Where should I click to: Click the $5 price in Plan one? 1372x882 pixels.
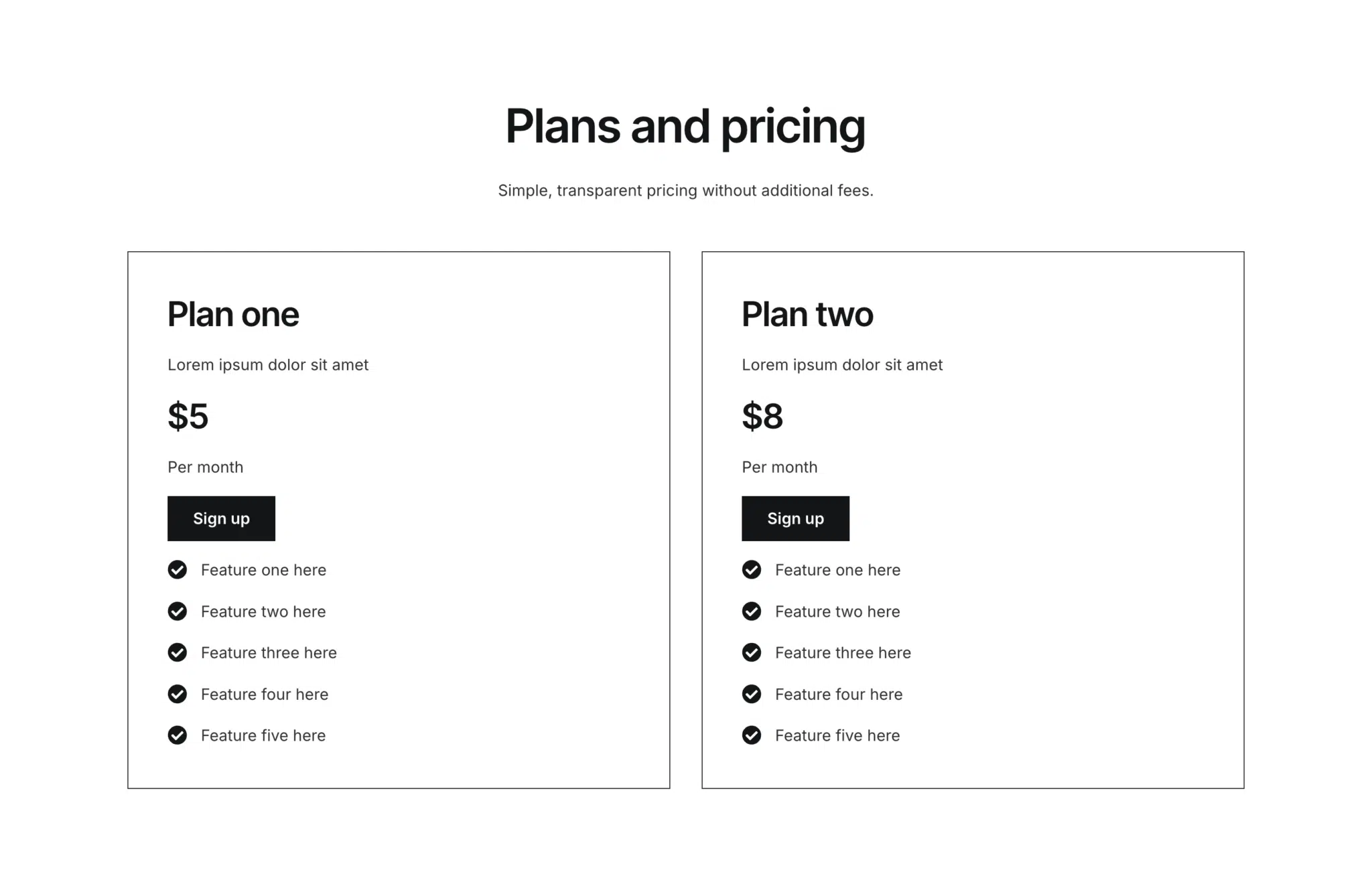click(188, 416)
